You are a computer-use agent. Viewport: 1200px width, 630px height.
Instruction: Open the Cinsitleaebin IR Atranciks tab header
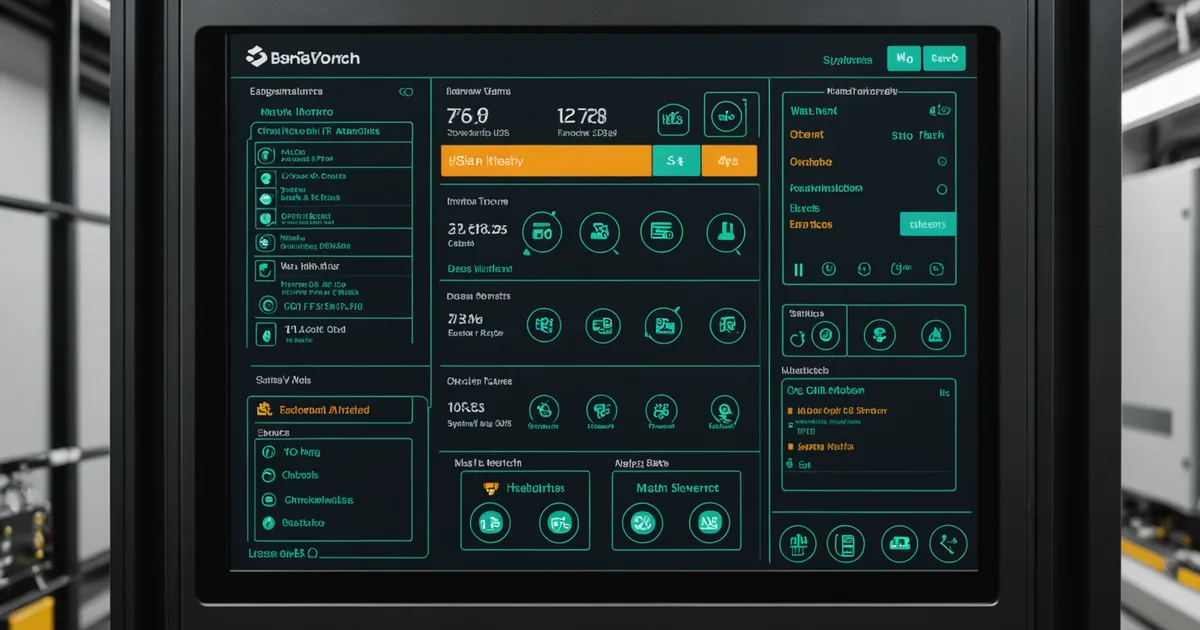(329, 130)
